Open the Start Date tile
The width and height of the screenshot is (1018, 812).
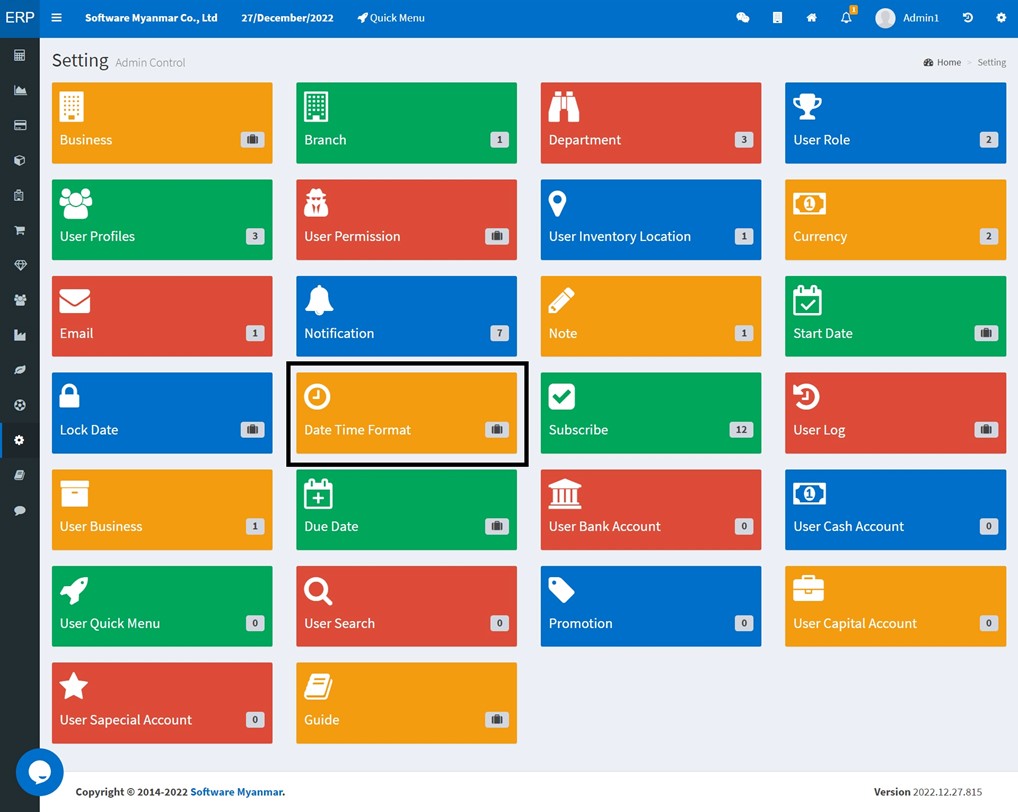point(895,316)
